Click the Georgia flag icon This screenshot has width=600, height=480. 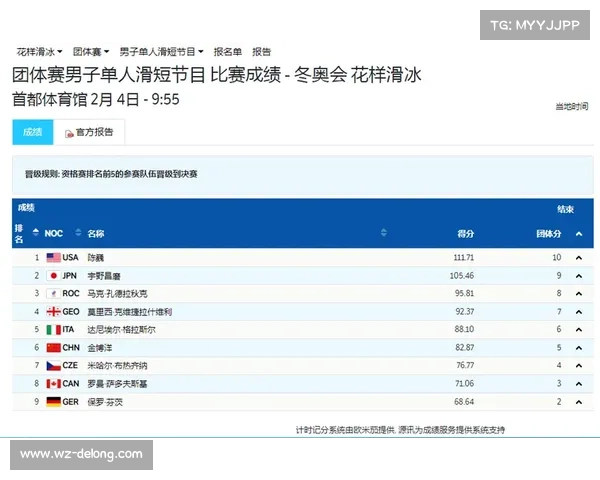click(54, 312)
